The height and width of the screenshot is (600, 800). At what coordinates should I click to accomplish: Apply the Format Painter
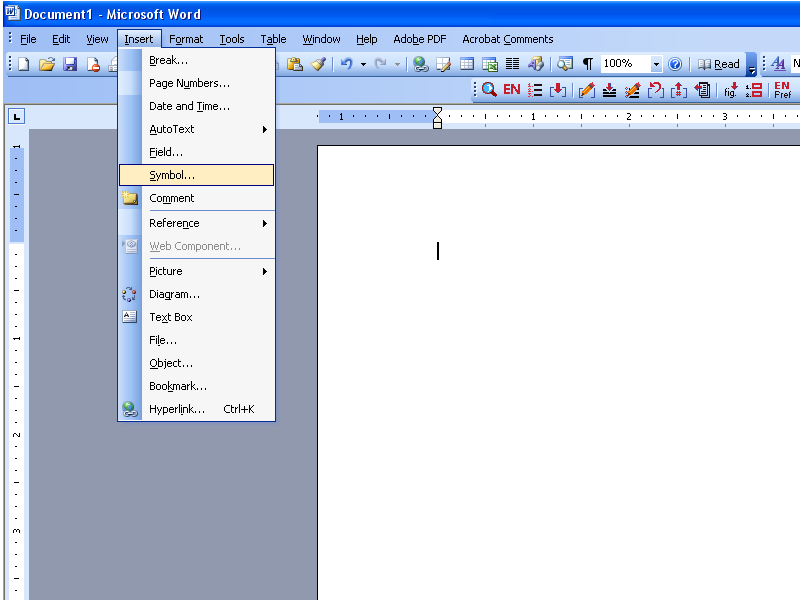point(318,64)
